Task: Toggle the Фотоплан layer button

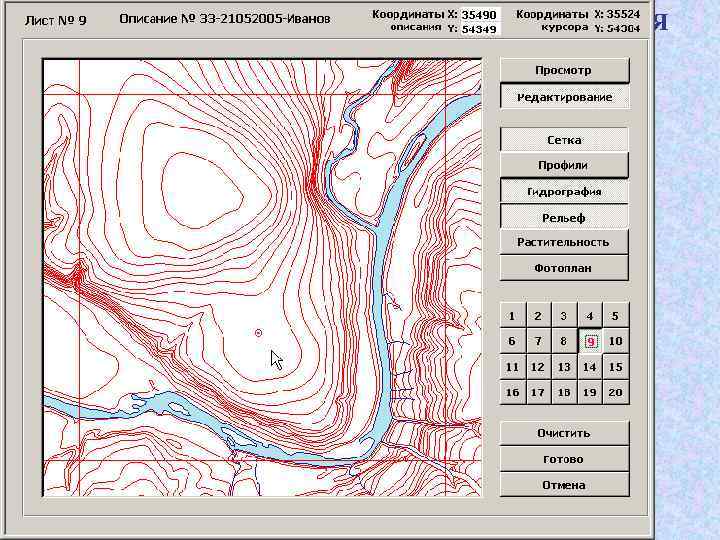Action: tap(564, 268)
